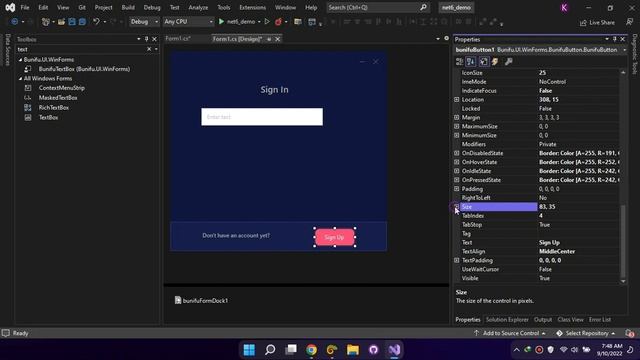Open Google Chrome from taskbar
This screenshot has height=360, width=640.
[x=311, y=350]
